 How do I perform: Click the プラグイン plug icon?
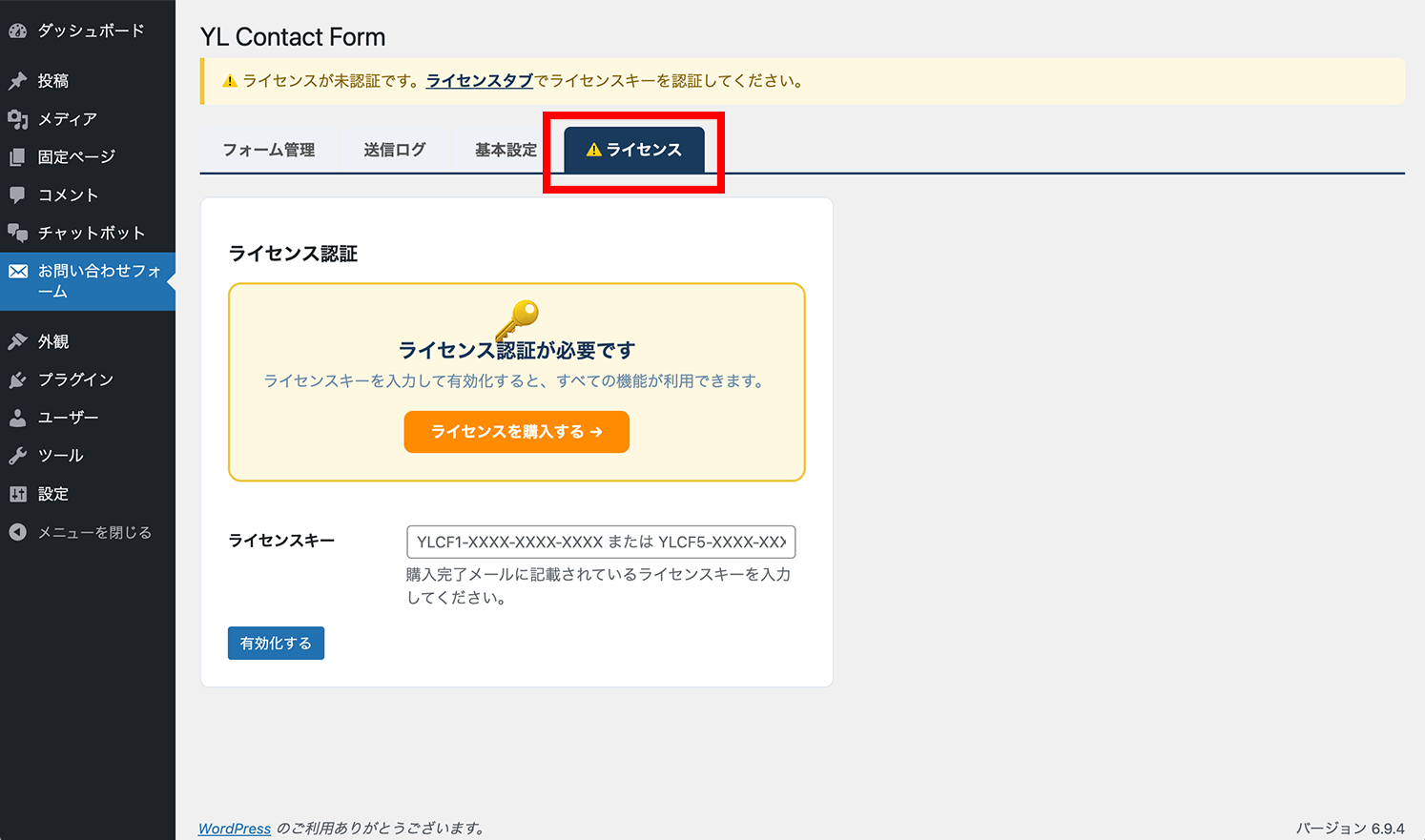(17, 379)
